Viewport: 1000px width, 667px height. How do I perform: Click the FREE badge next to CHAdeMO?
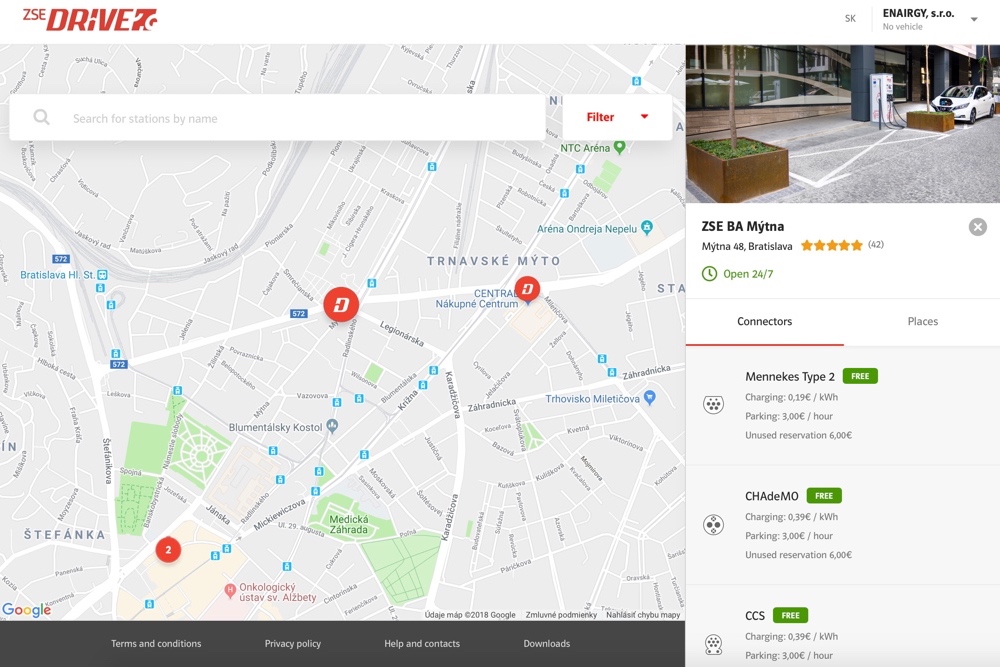824,495
